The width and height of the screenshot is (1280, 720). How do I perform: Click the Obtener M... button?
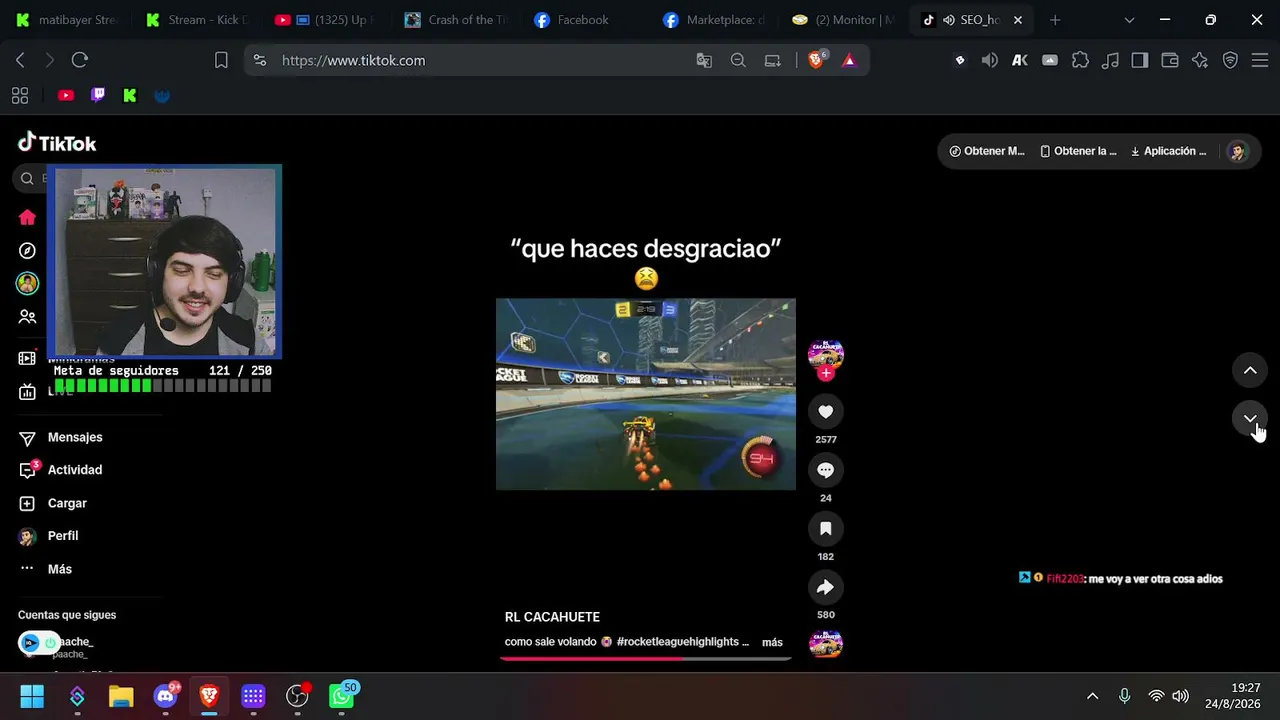pos(987,151)
